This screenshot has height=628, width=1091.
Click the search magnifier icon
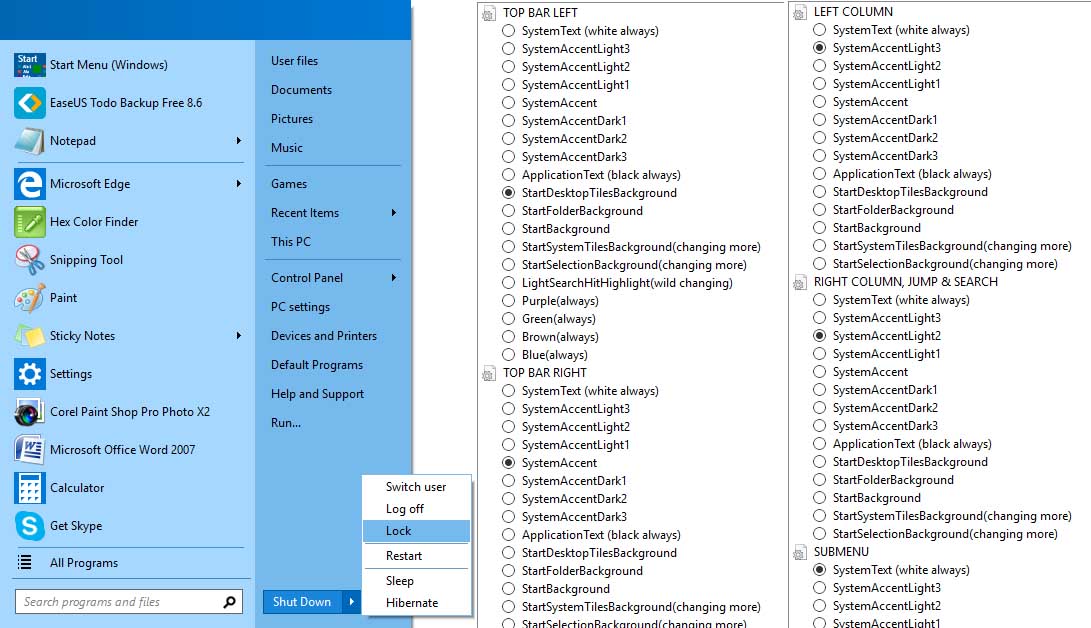pos(230,602)
